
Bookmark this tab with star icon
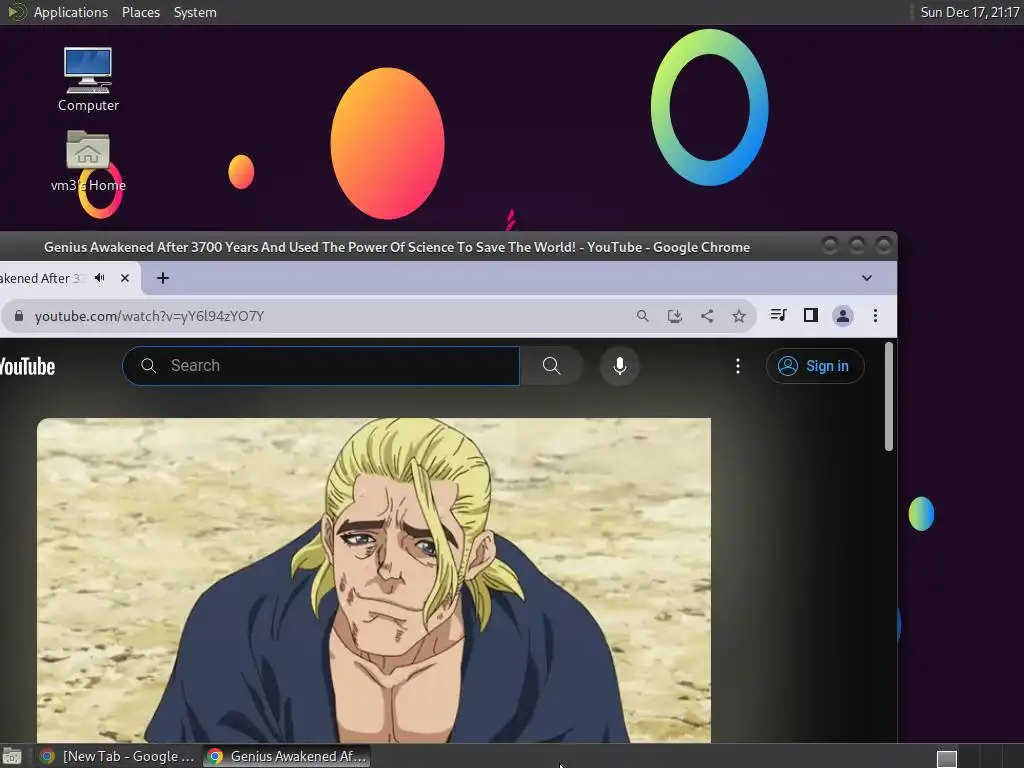point(739,316)
